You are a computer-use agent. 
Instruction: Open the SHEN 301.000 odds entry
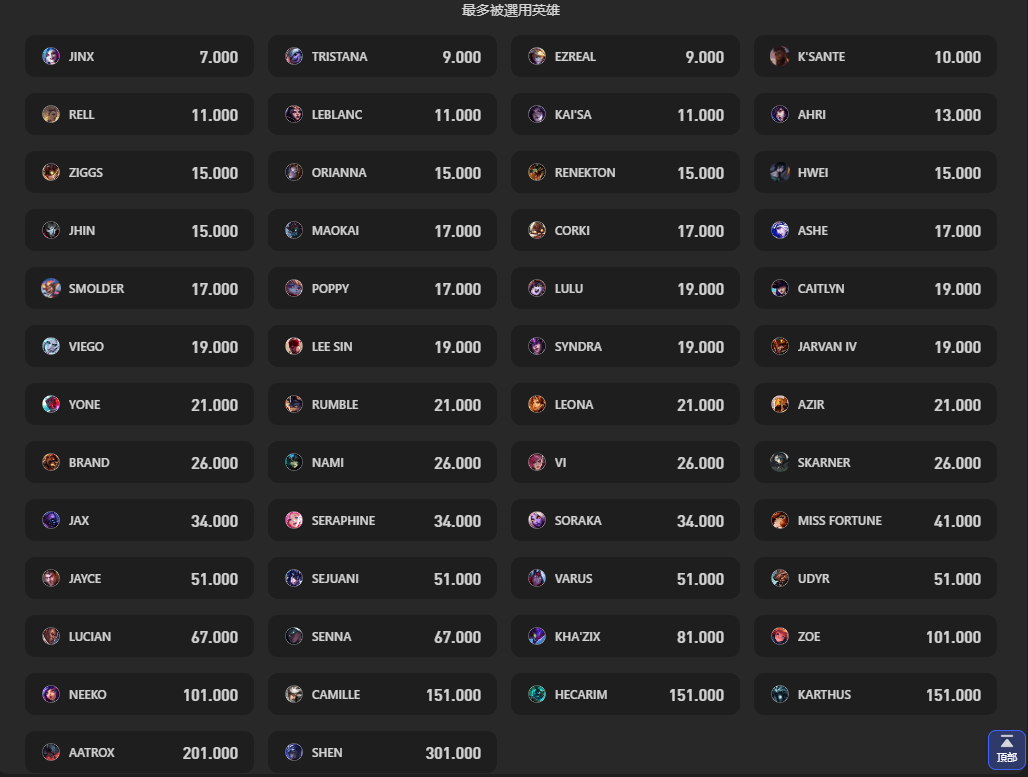(382, 753)
